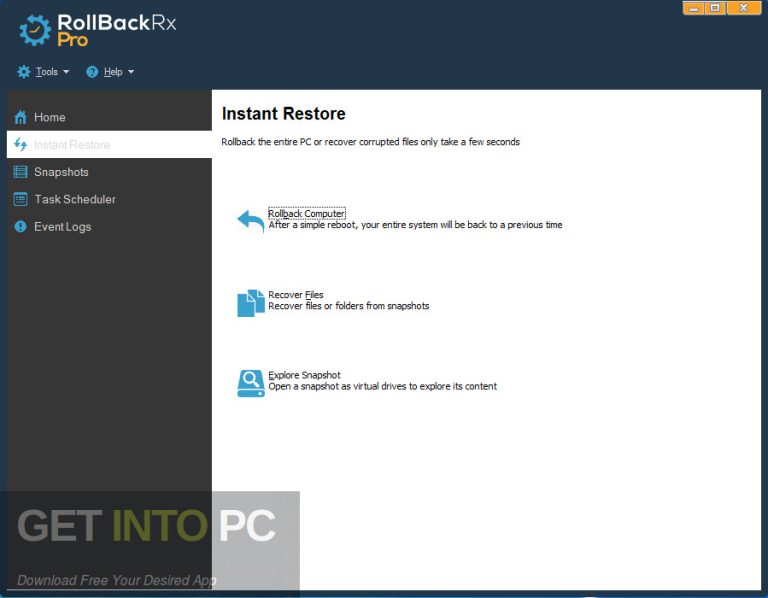The image size is (768, 598).
Task: Click the Snapshots list icon
Action: [x=21, y=172]
